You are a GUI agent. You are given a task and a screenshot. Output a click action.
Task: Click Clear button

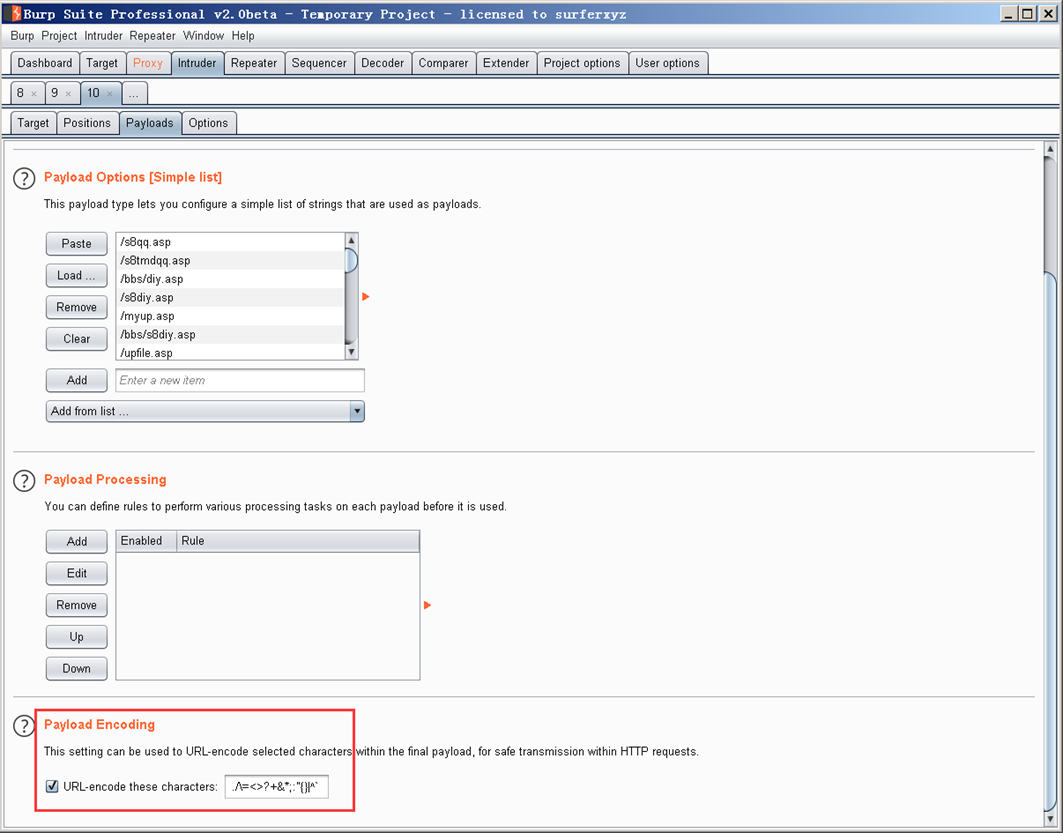[x=77, y=339]
